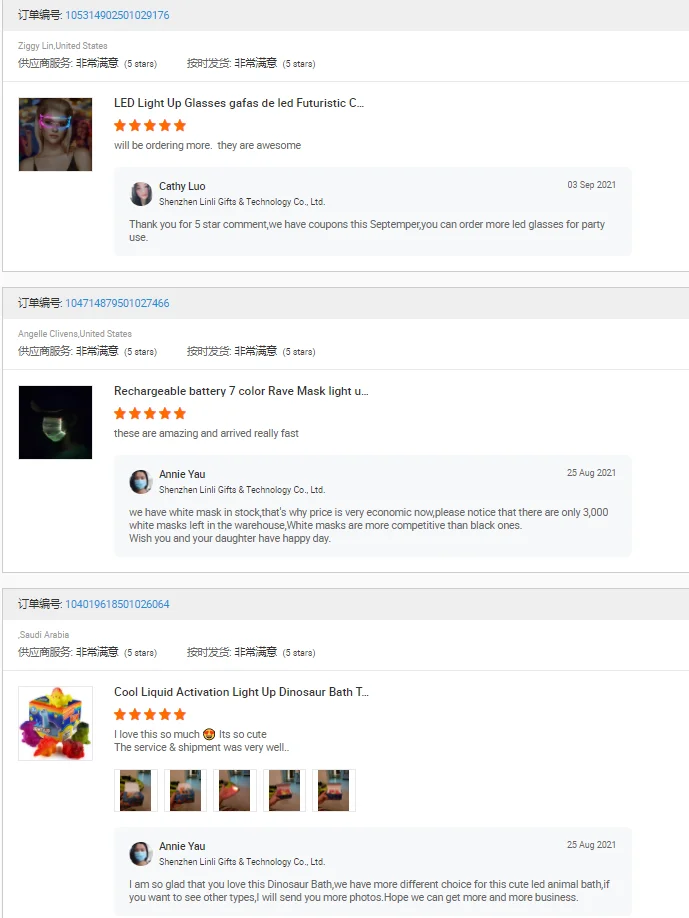View the second review photo of dinosaur toy
Screen dimensions: 689x918
point(185,790)
